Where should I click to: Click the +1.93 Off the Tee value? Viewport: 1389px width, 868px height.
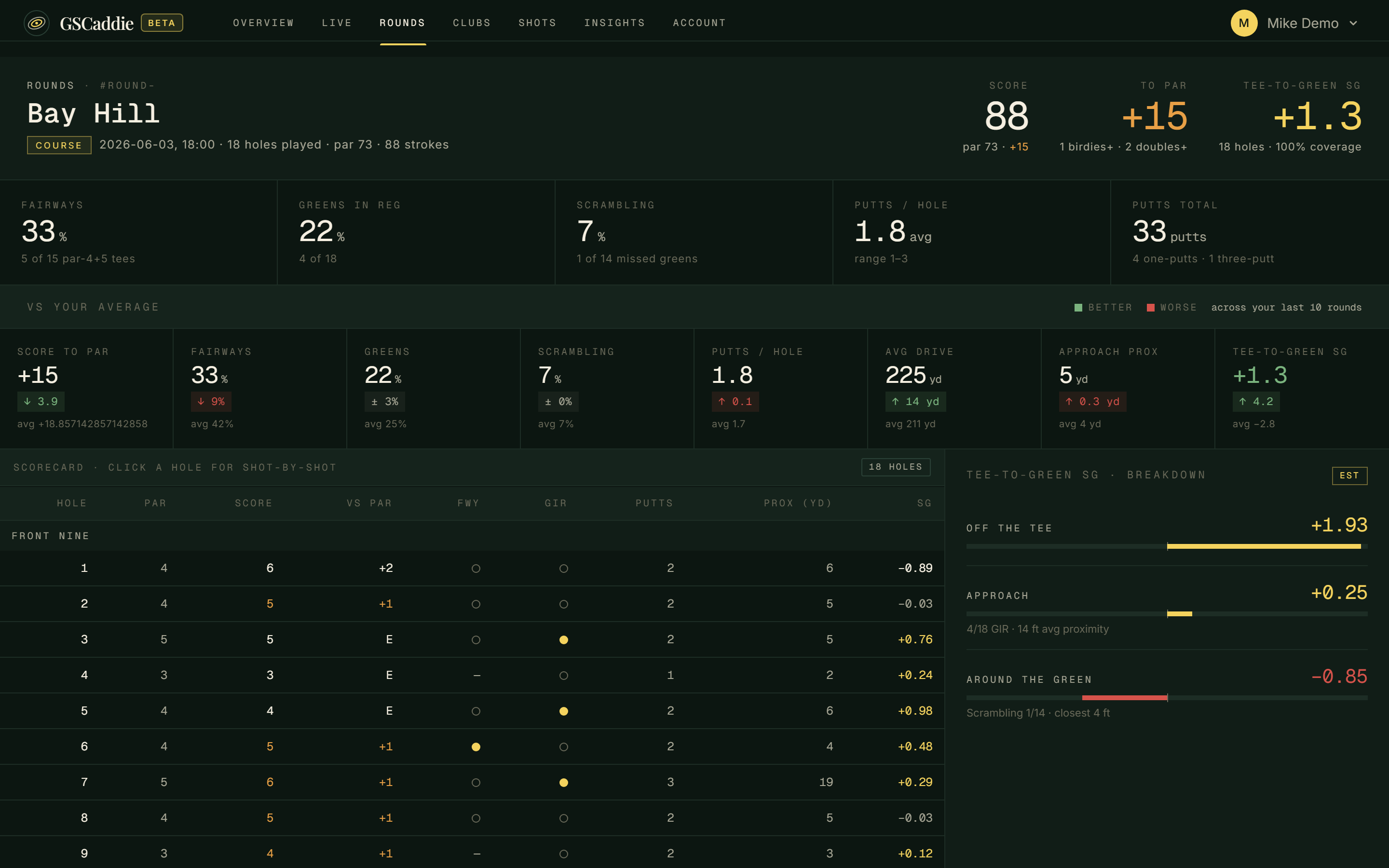pyautogui.click(x=1339, y=525)
